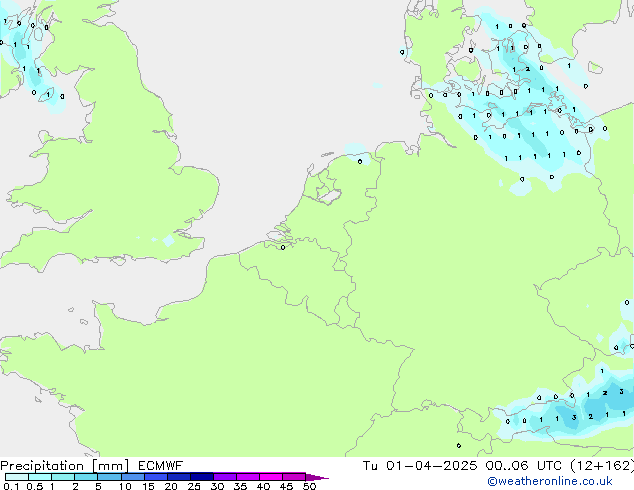Click the legend arrow tip beyond 50 mm
Viewport: 634px width, 490px height.
[x=317, y=477]
